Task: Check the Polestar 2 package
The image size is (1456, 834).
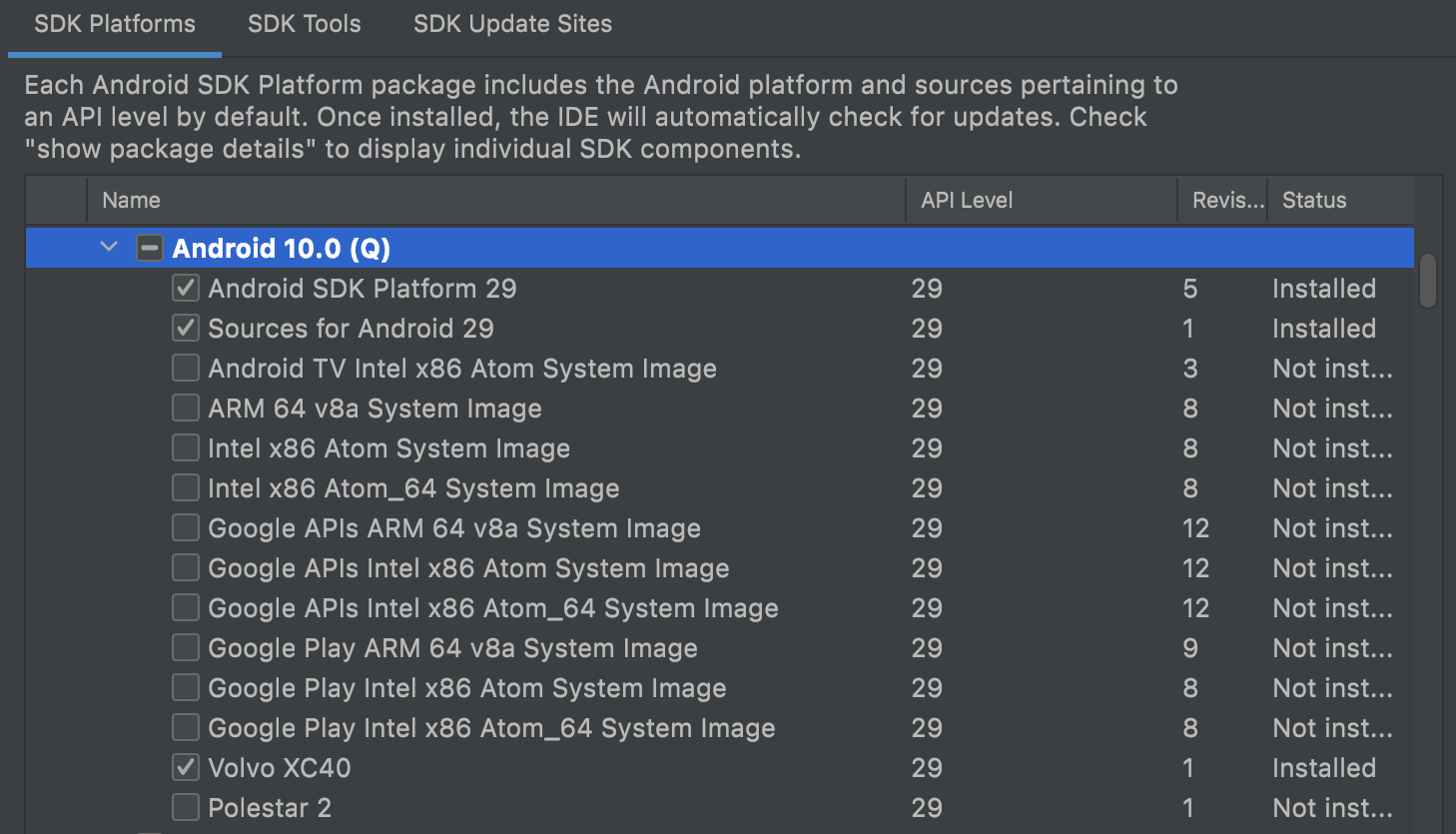Action: pyautogui.click(x=186, y=808)
